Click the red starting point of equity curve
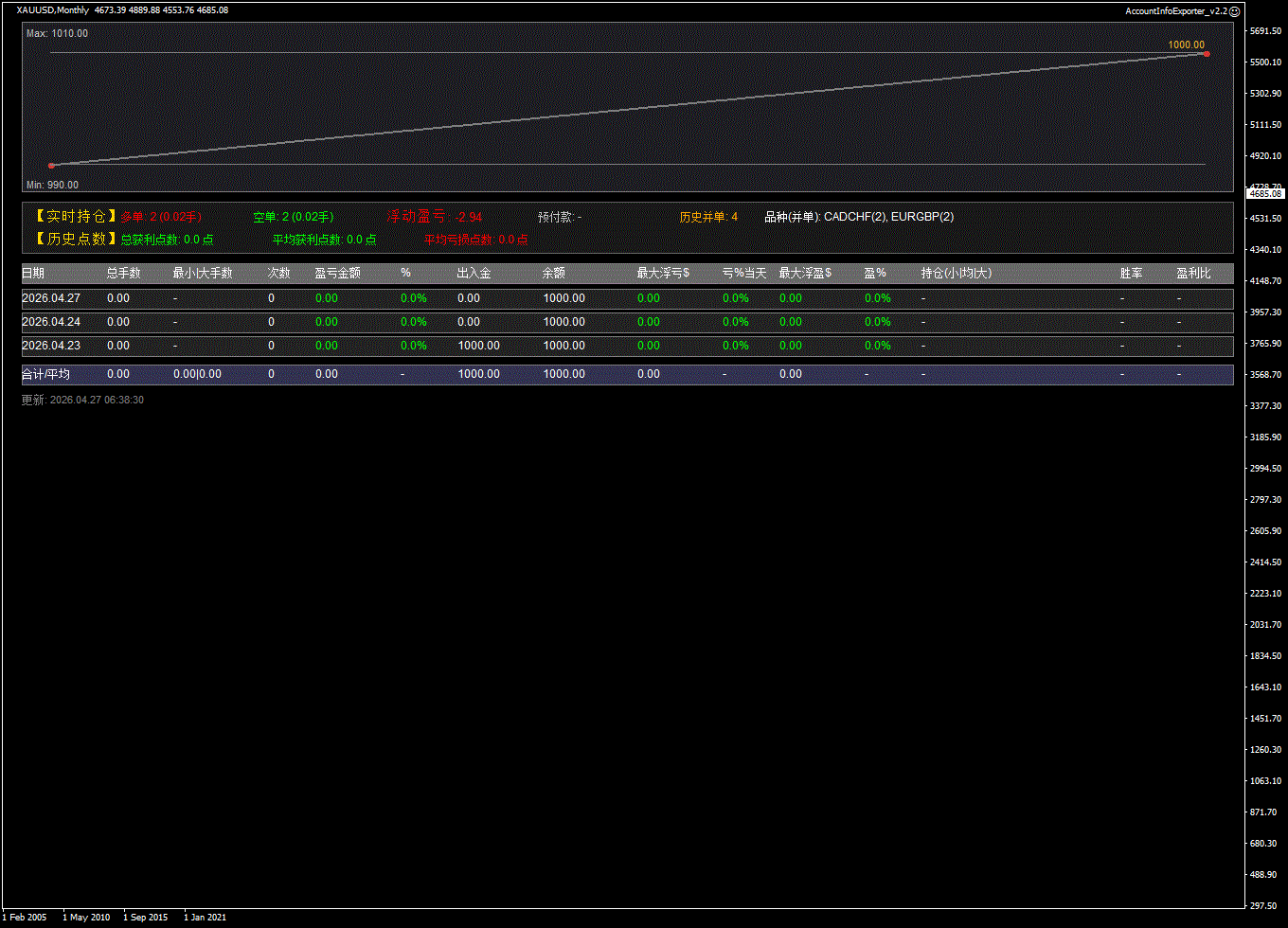This screenshot has height=928, width=1288. pyautogui.click(x=51, y=166)
